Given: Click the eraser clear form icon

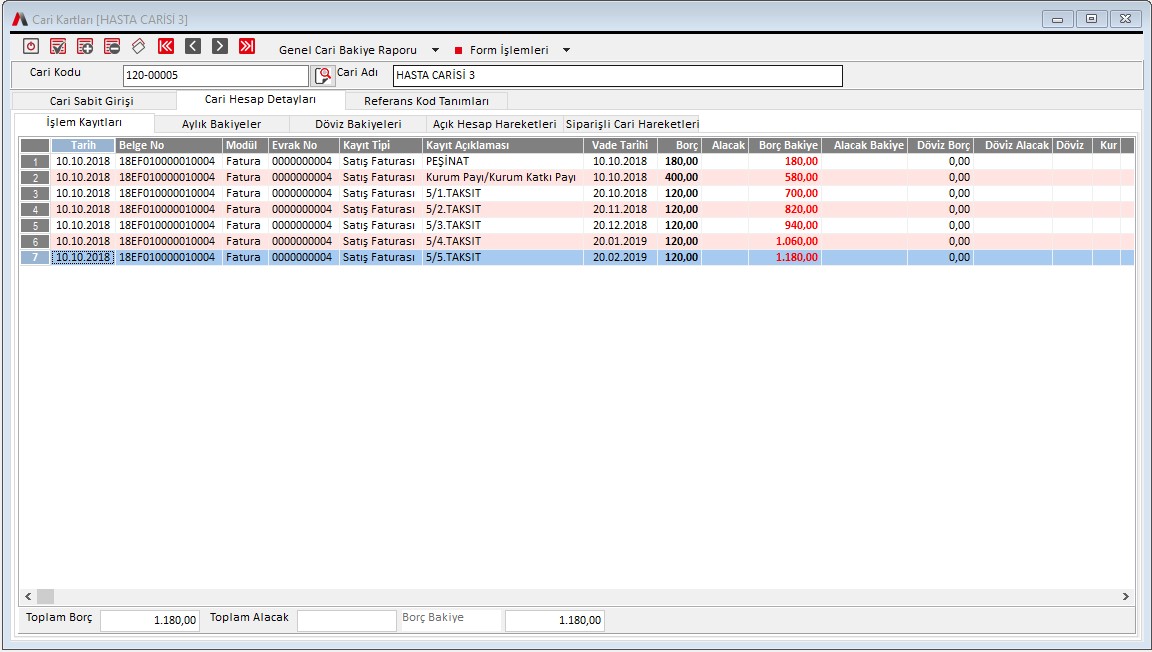Looking at the screenshot, I should coord(139,46).
